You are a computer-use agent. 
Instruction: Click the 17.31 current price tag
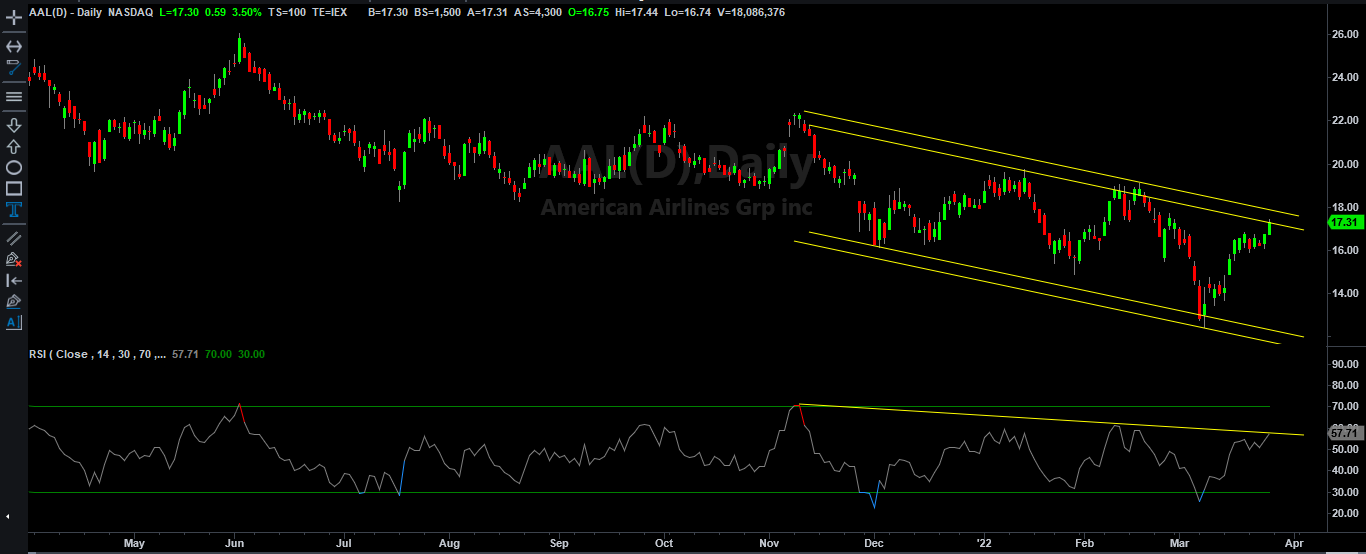coord(1345,222)
